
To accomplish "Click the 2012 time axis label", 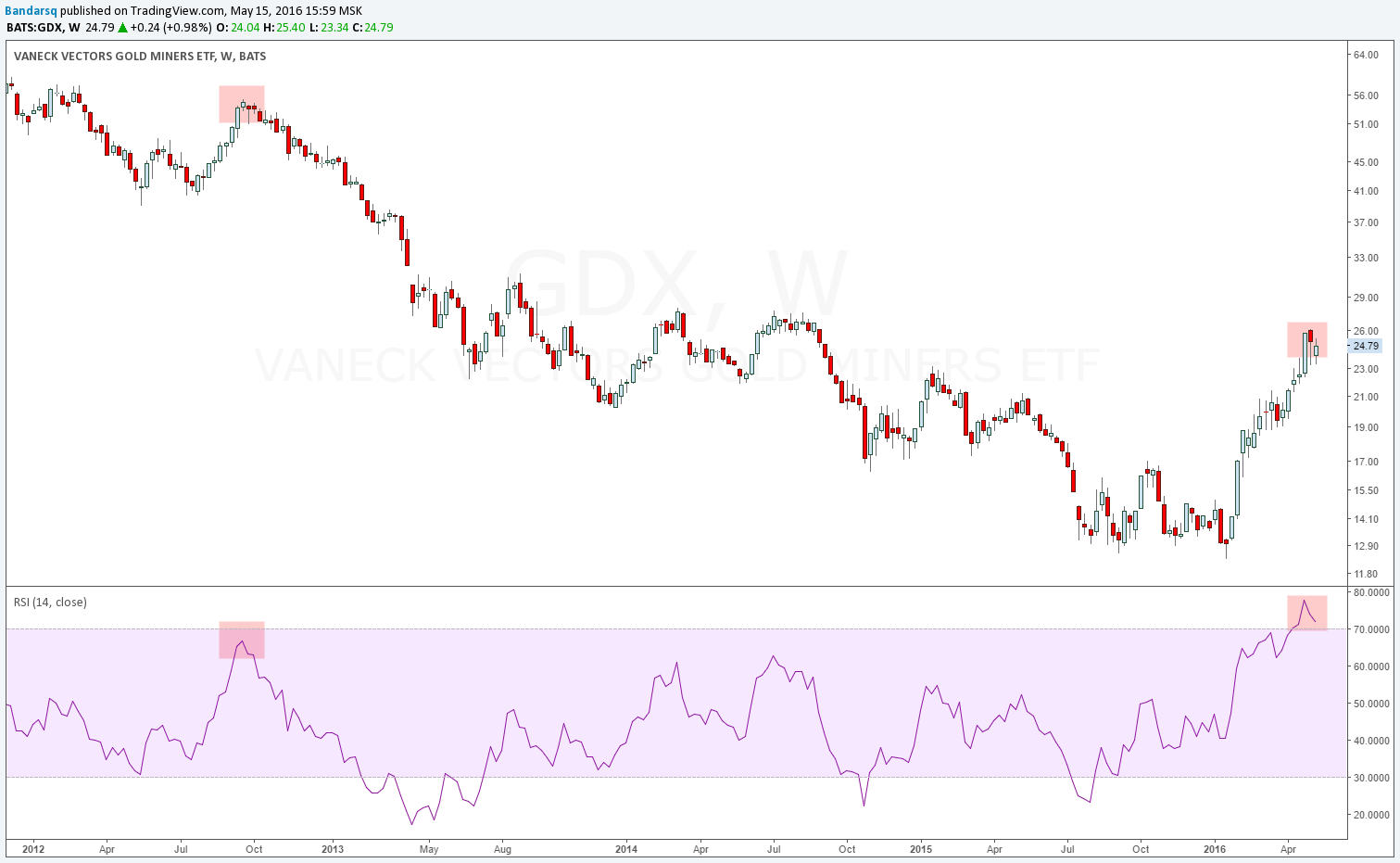I will 33,849.
